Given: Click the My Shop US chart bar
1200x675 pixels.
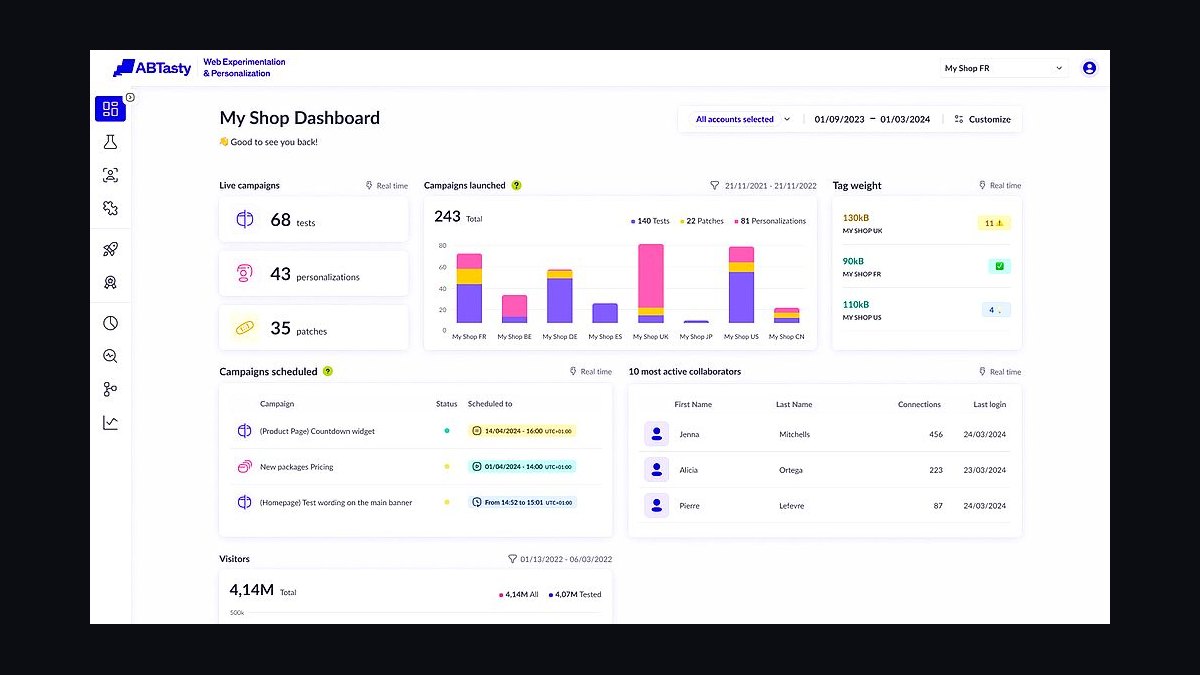Looking at the screenshot, I should 741,285.
